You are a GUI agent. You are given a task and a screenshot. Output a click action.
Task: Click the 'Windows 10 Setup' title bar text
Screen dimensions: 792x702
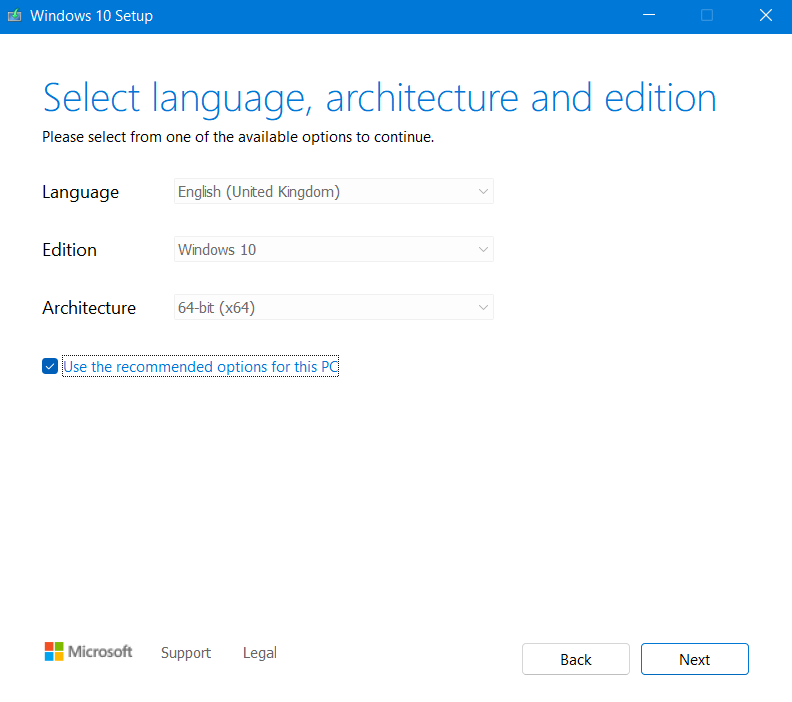91,16
